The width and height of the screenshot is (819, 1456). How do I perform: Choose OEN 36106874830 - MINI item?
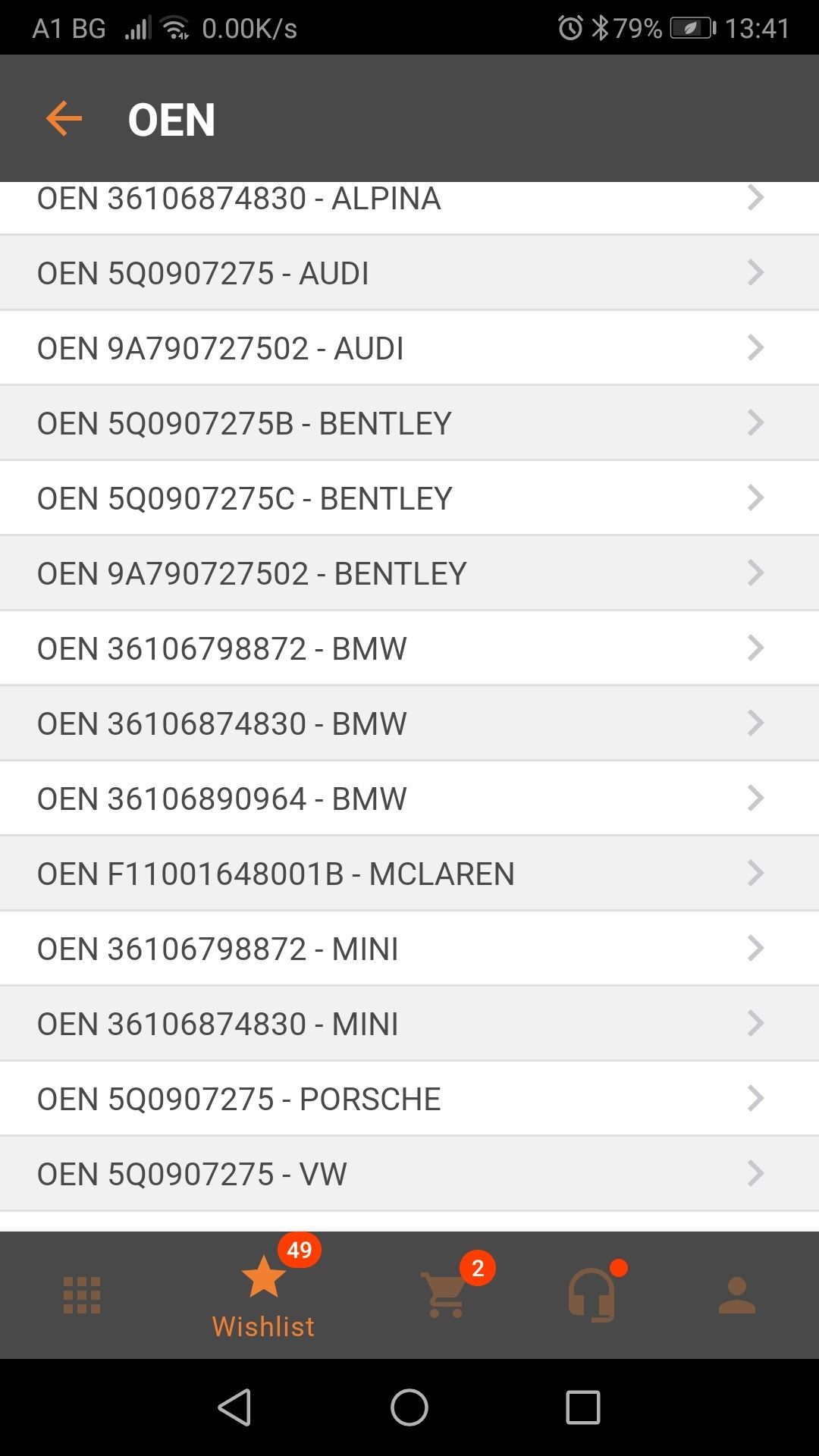[409, 1024]
